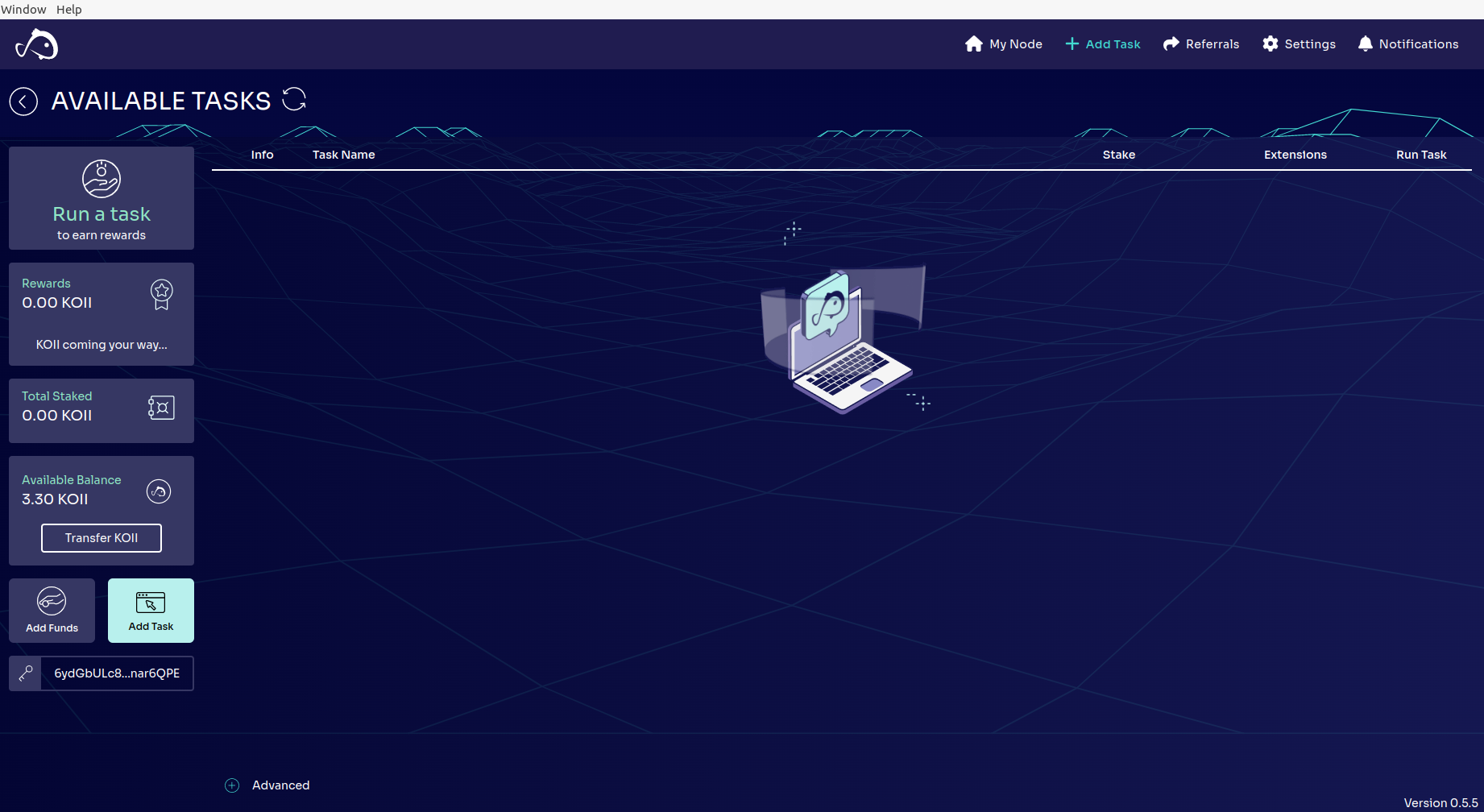This screenshot has width=1484, height=812.
Task: Click the sidebar Add Task tile
Action: pyautogui.click(x=151, y=611)
